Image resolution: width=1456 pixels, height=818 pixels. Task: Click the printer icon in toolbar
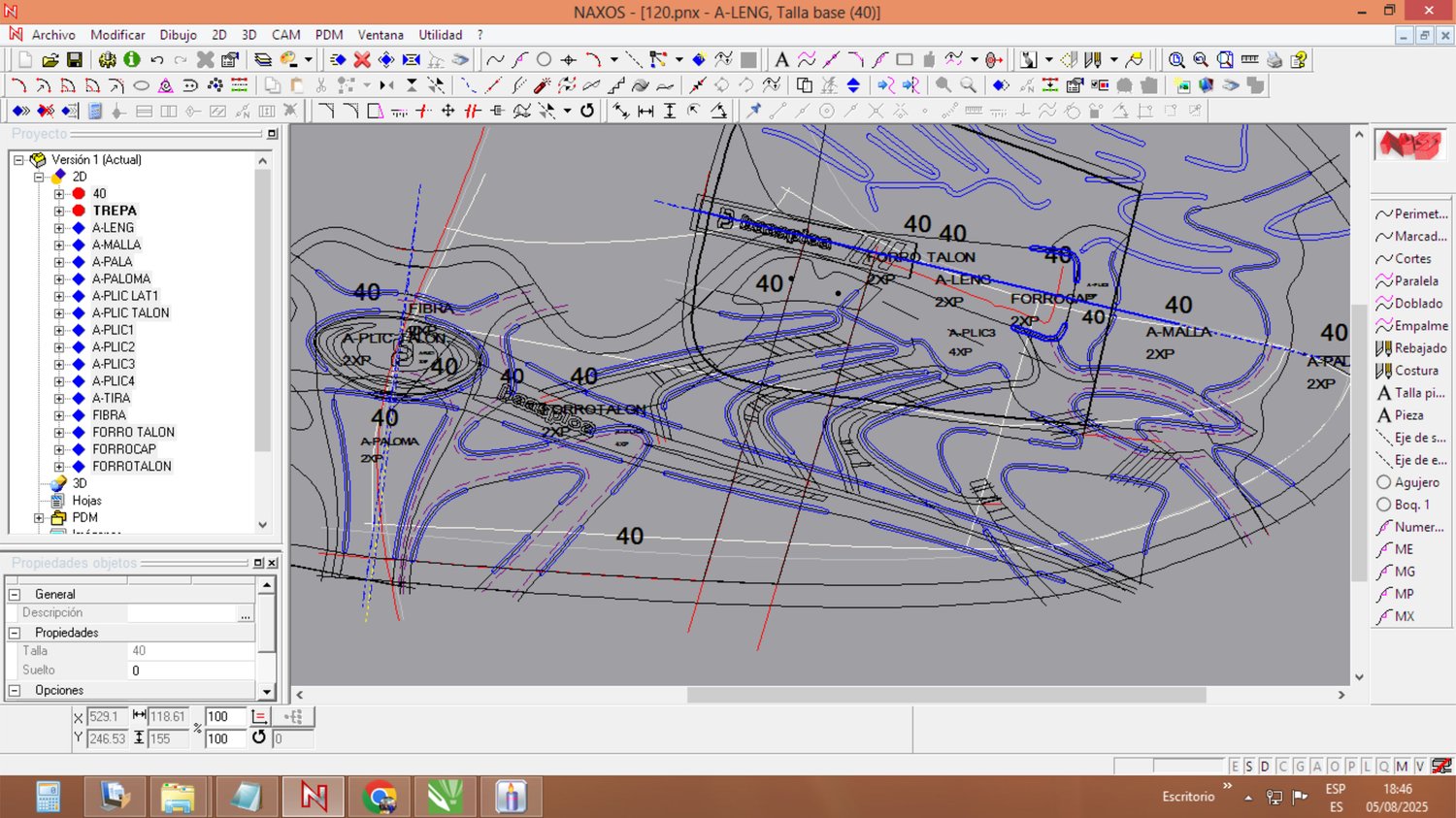point(1274,60)
